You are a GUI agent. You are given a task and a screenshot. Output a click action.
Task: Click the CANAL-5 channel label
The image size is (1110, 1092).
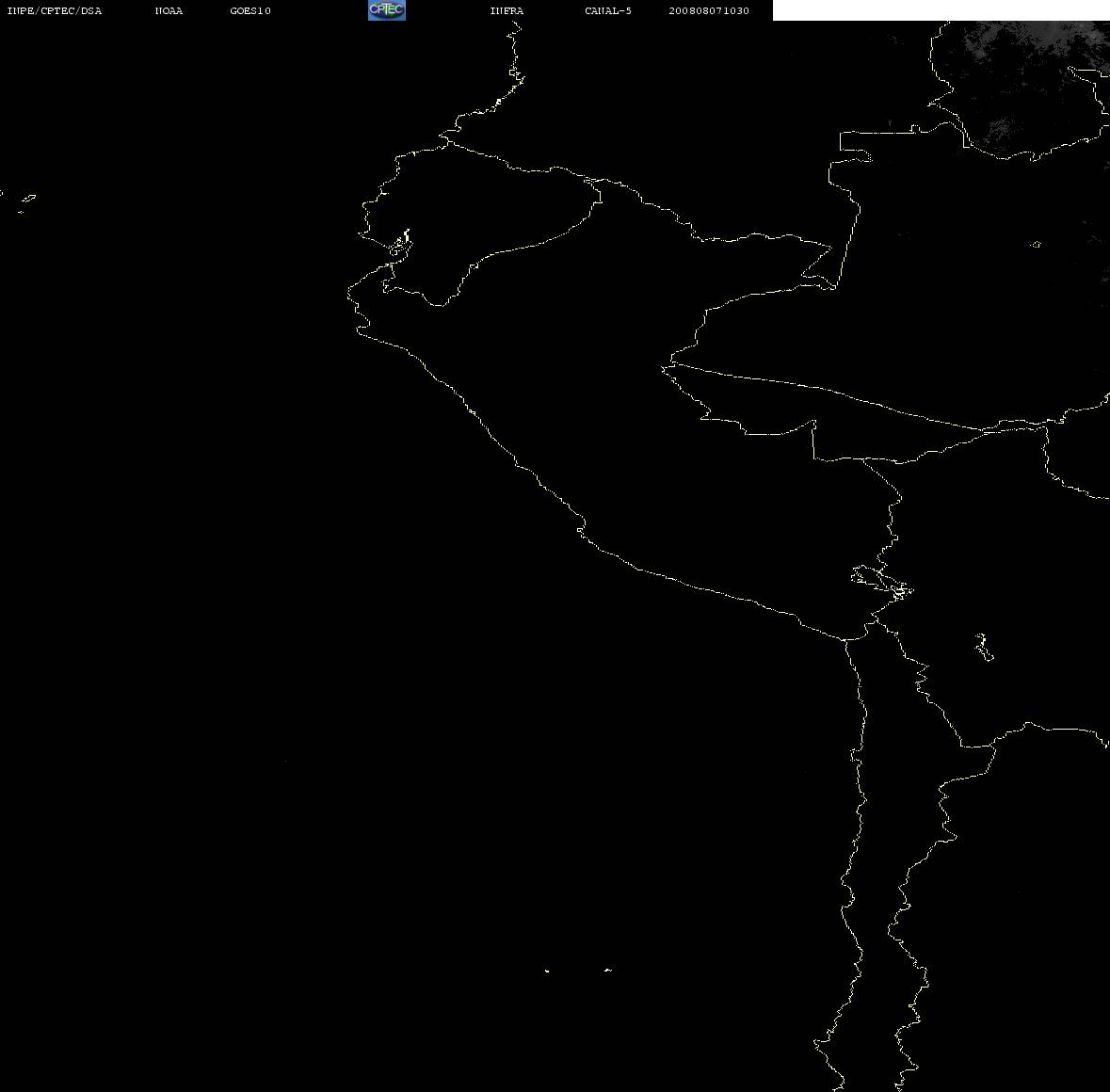point(608,10)
